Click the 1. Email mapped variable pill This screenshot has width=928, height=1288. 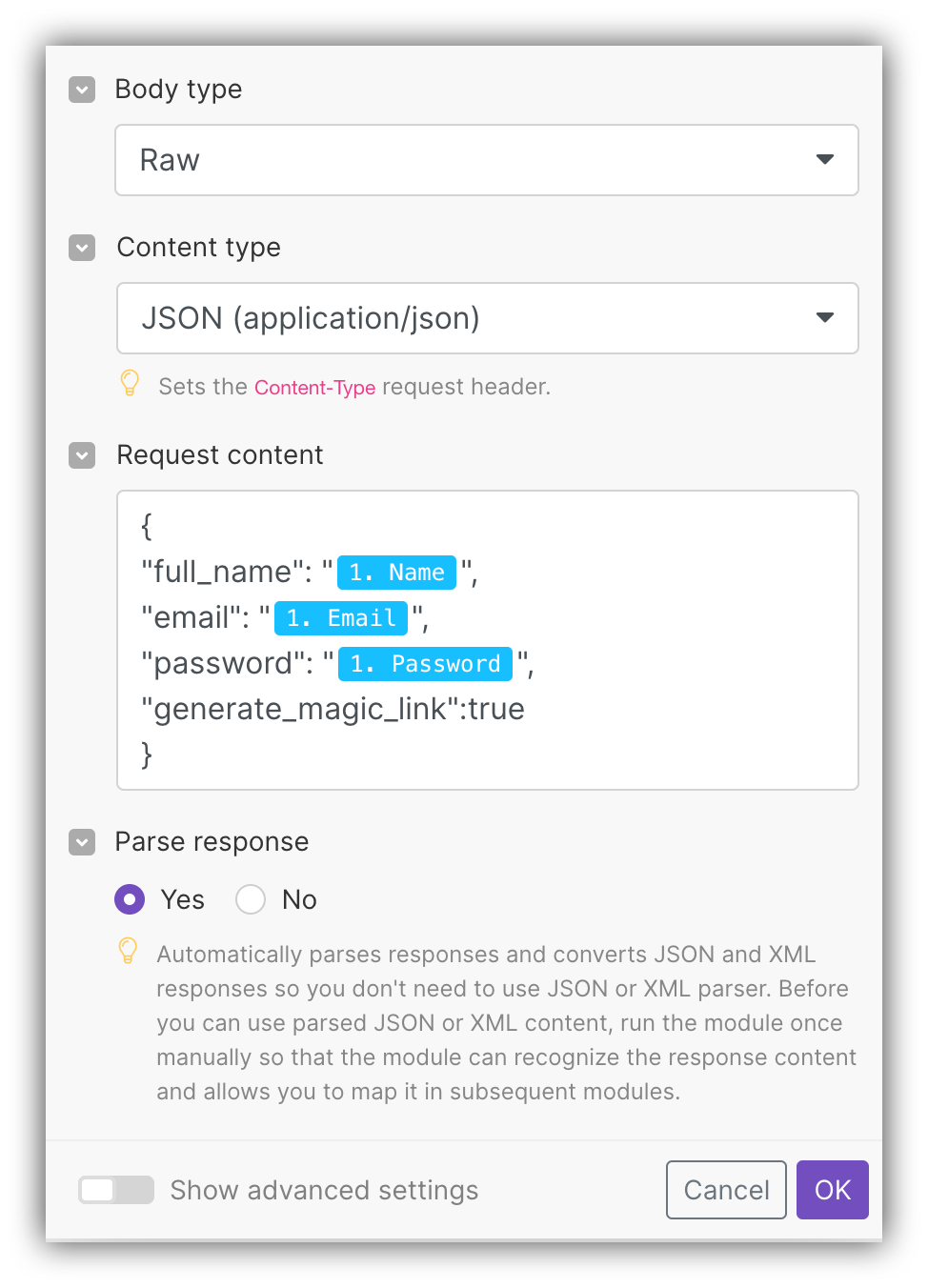pos(341,617)
